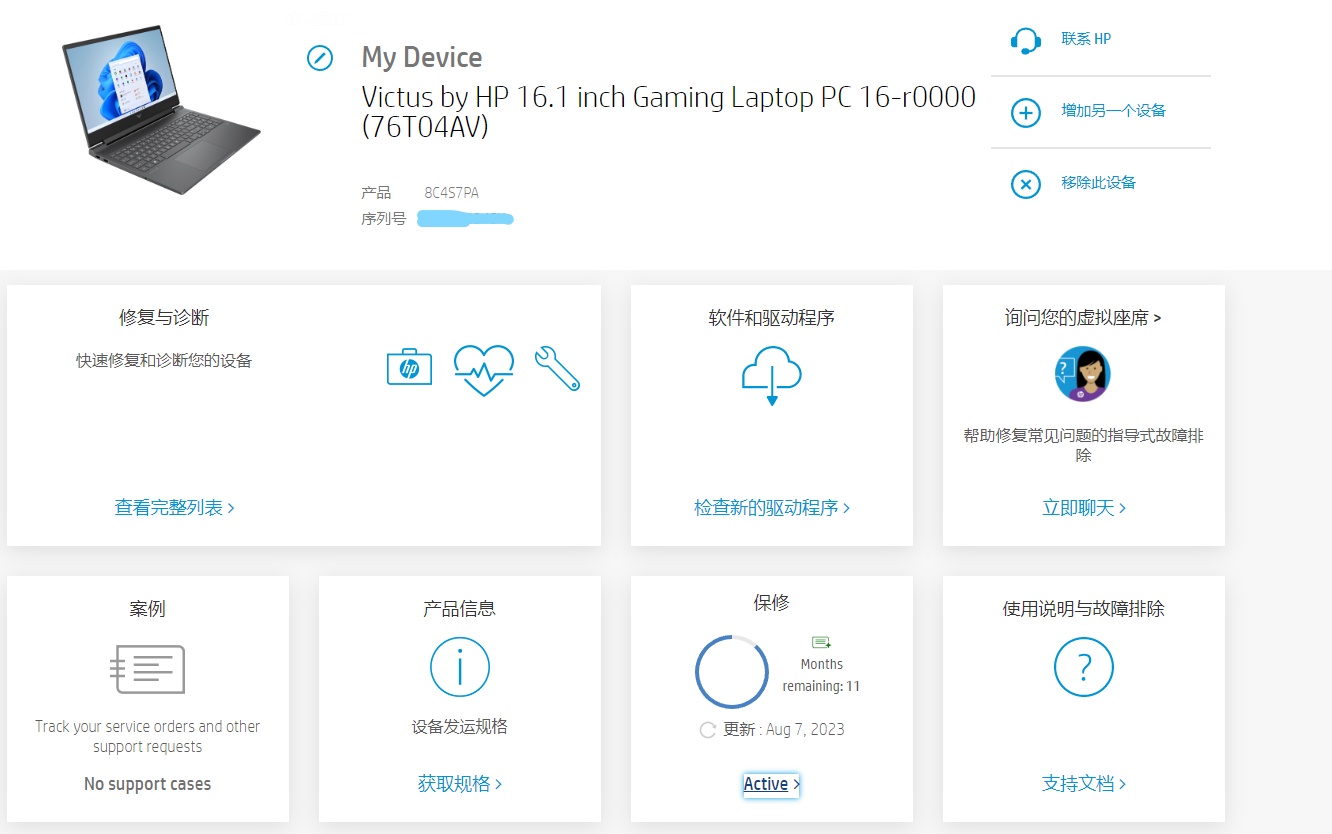The height and width of the screenshot is (834, 1332).
Task: Click the 更新 : Aug 7, 2023 date text
Action: [x=784, y=730]
